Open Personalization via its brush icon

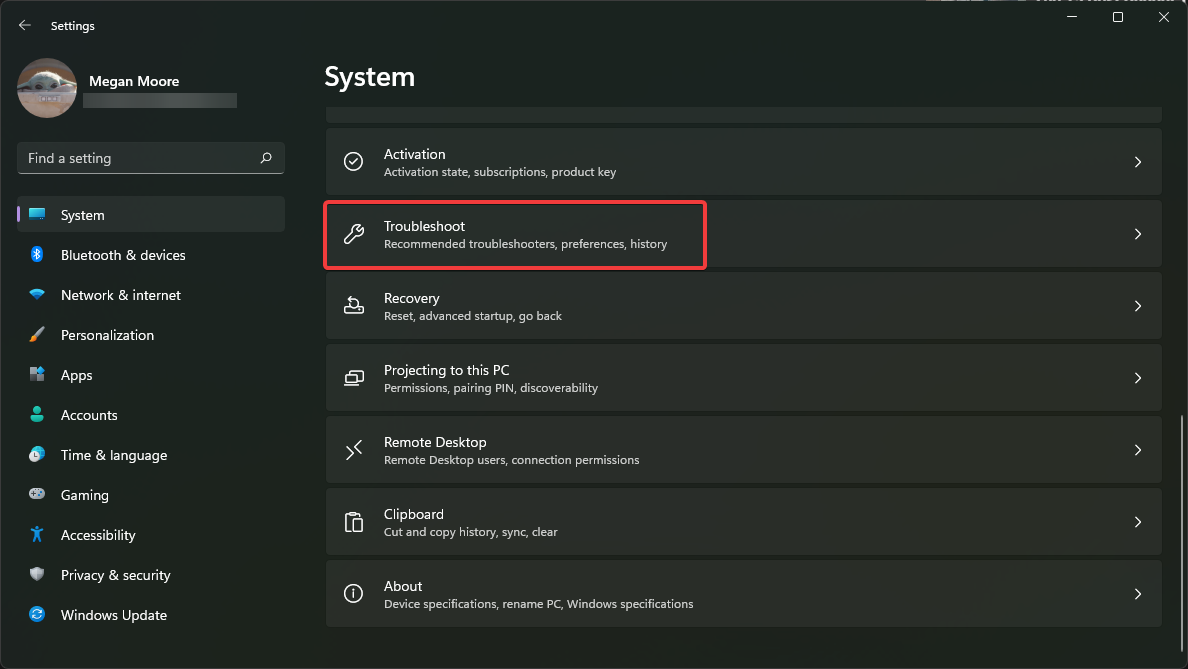click(36, 335)
